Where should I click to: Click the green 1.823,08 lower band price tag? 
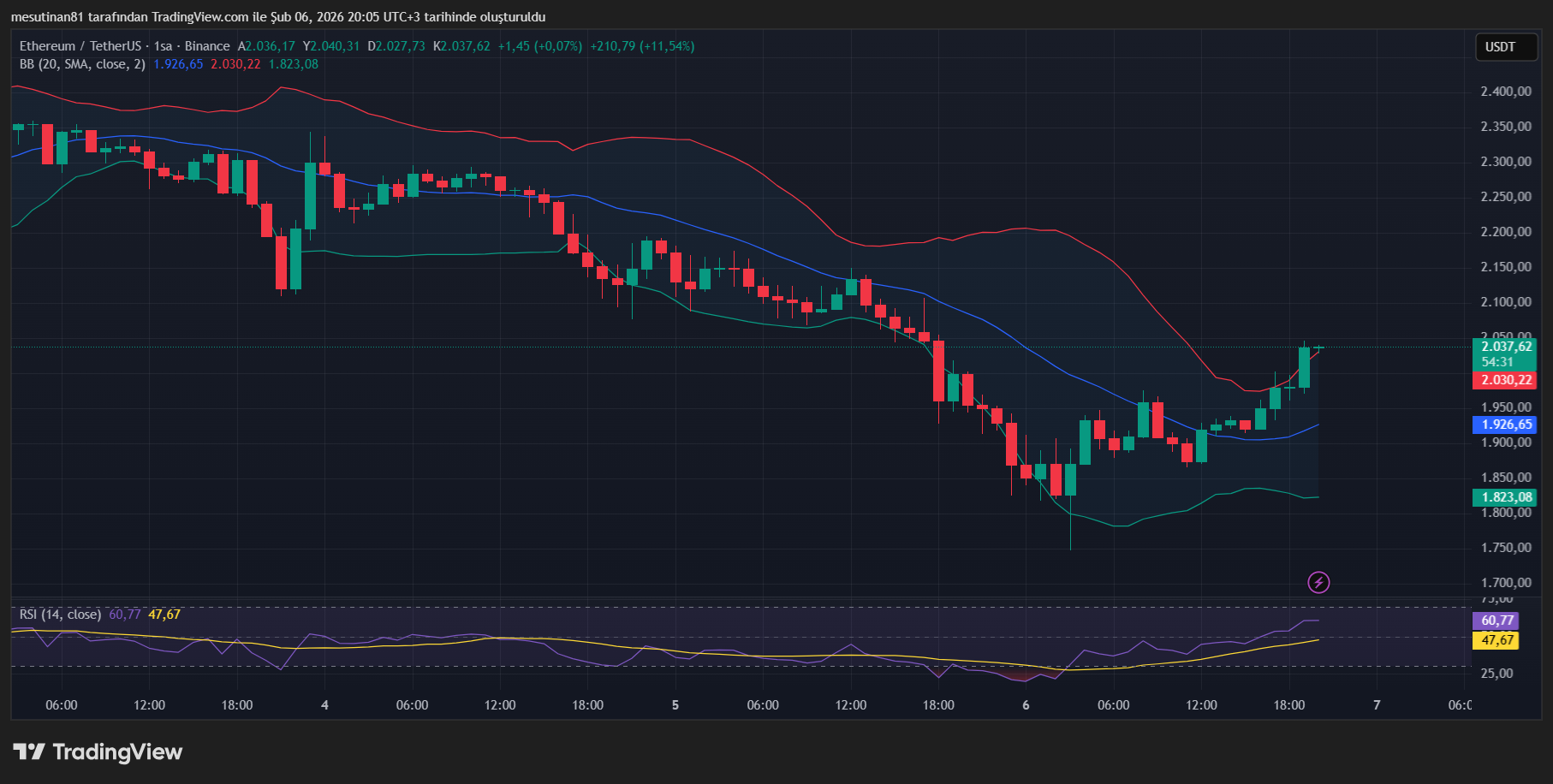pos(1506,497)
